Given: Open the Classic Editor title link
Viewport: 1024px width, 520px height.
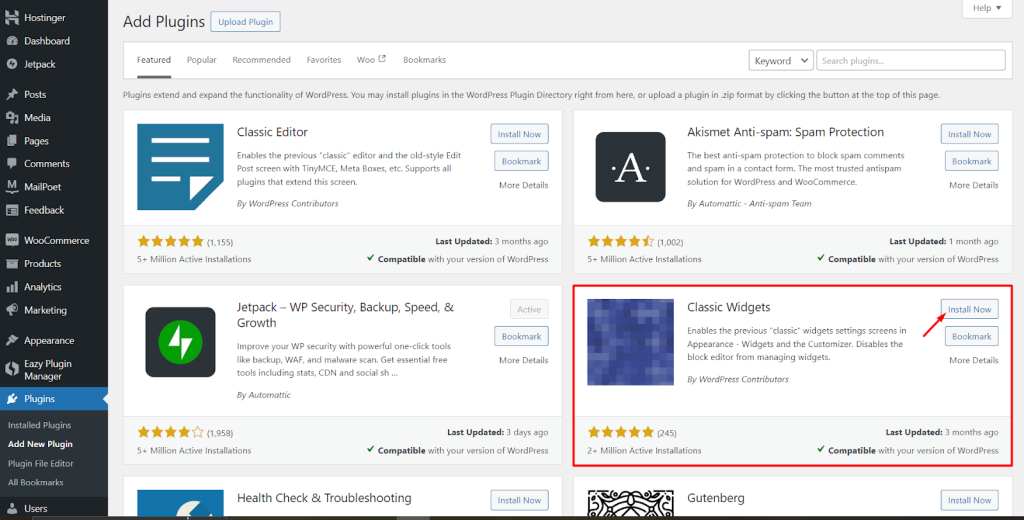Looking at the screenshot, I should (x=272, y=132).
